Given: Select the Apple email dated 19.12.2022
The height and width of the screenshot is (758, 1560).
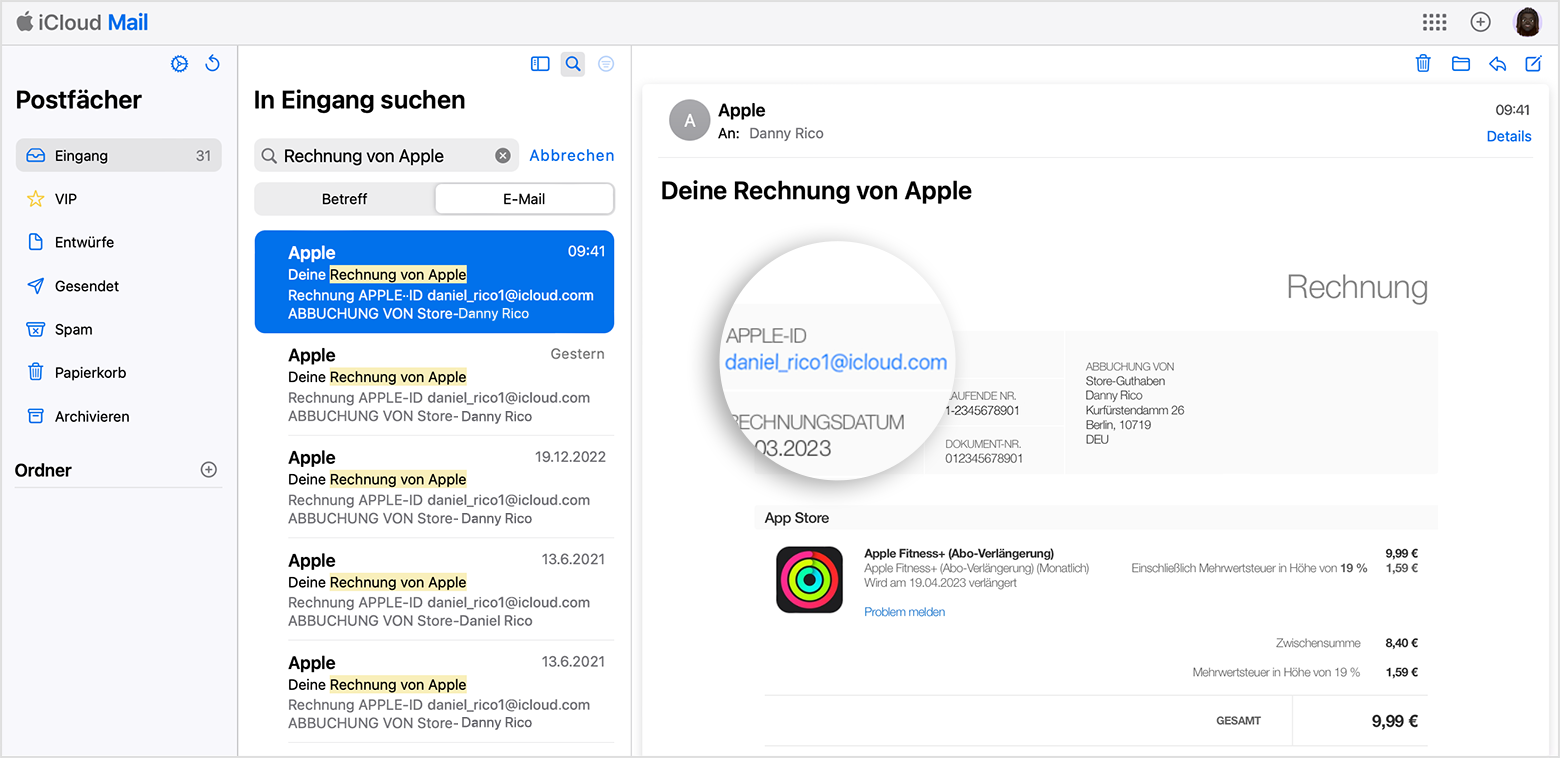Looking at the screenshot, I should [x=434, y=488].
